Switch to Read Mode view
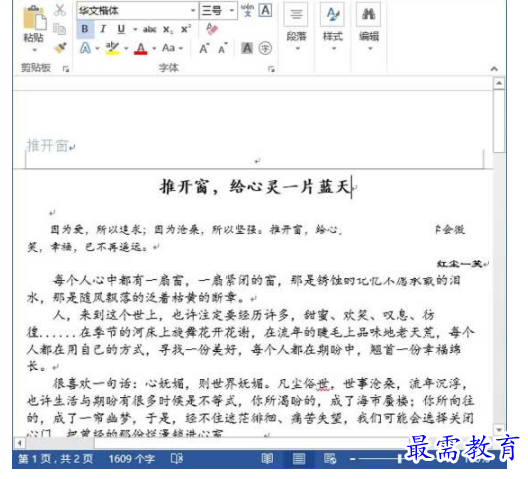Screen dimensions: 528x479 [x=267, y=459]
